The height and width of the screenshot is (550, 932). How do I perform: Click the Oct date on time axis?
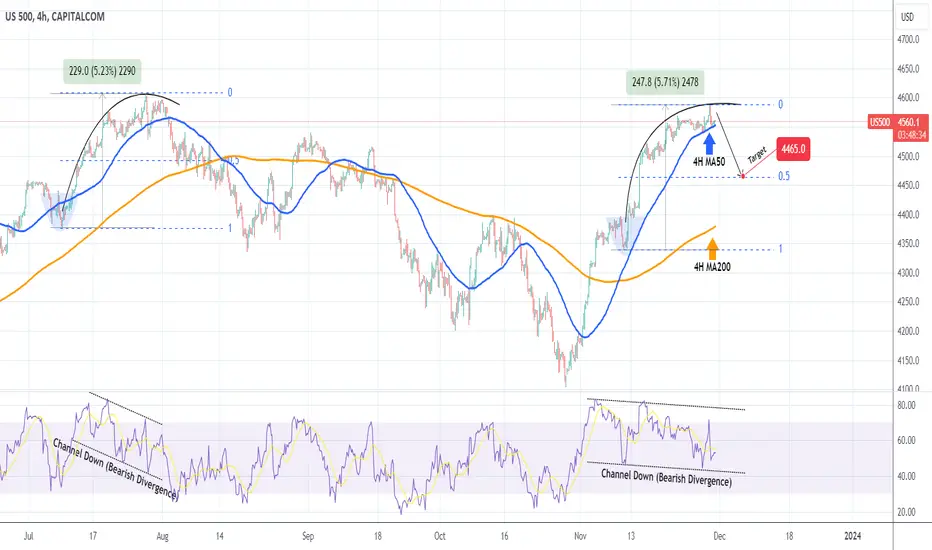(x=440, y=536)
